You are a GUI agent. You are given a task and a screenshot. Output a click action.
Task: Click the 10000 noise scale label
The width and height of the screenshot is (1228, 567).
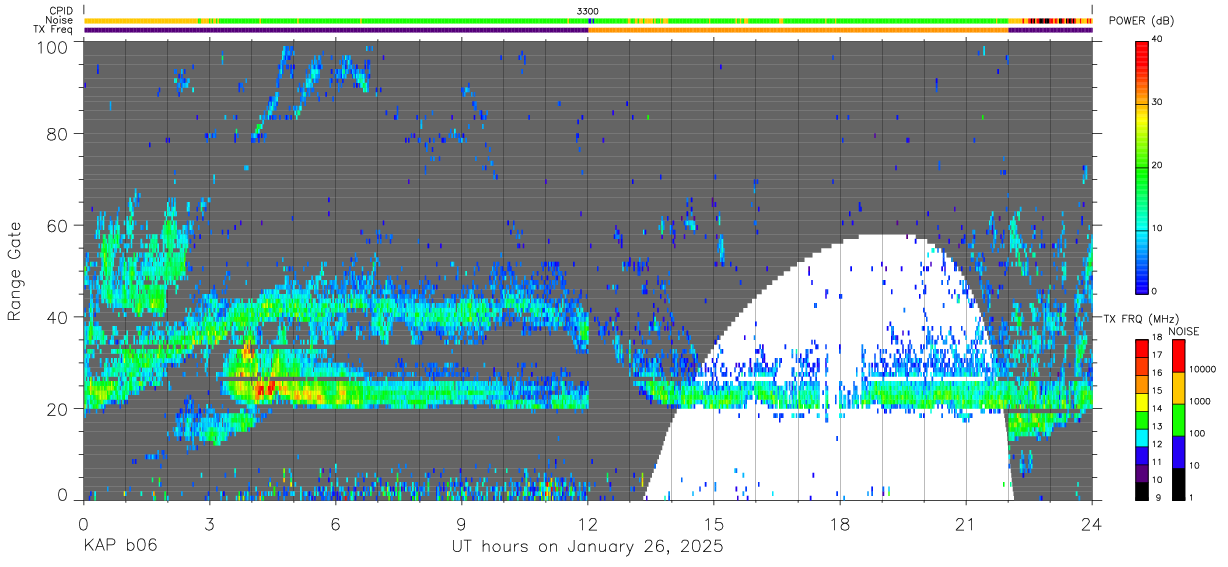click(x=1201, y=369)
